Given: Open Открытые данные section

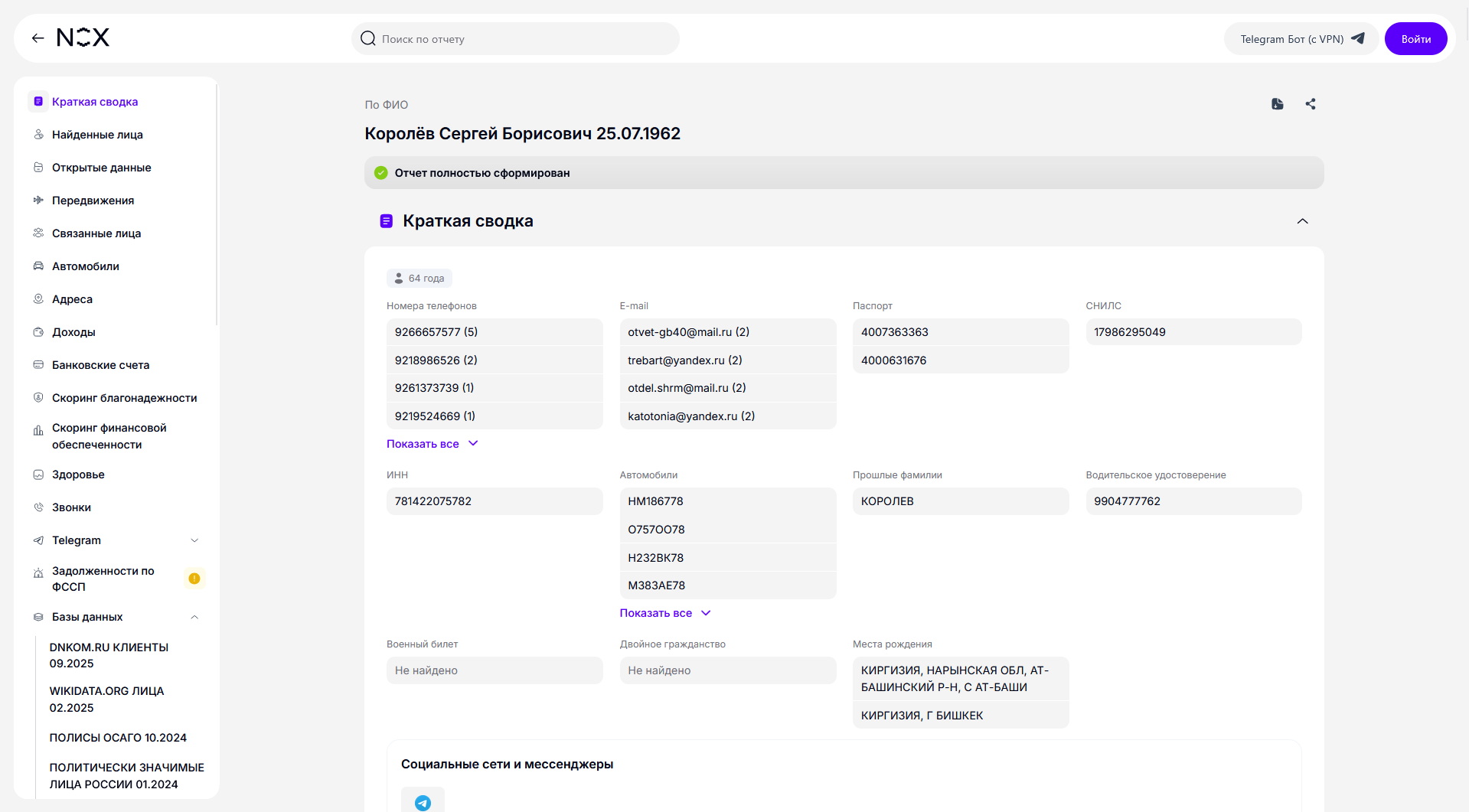Looking at the screenshot, I should click(101, 168).
